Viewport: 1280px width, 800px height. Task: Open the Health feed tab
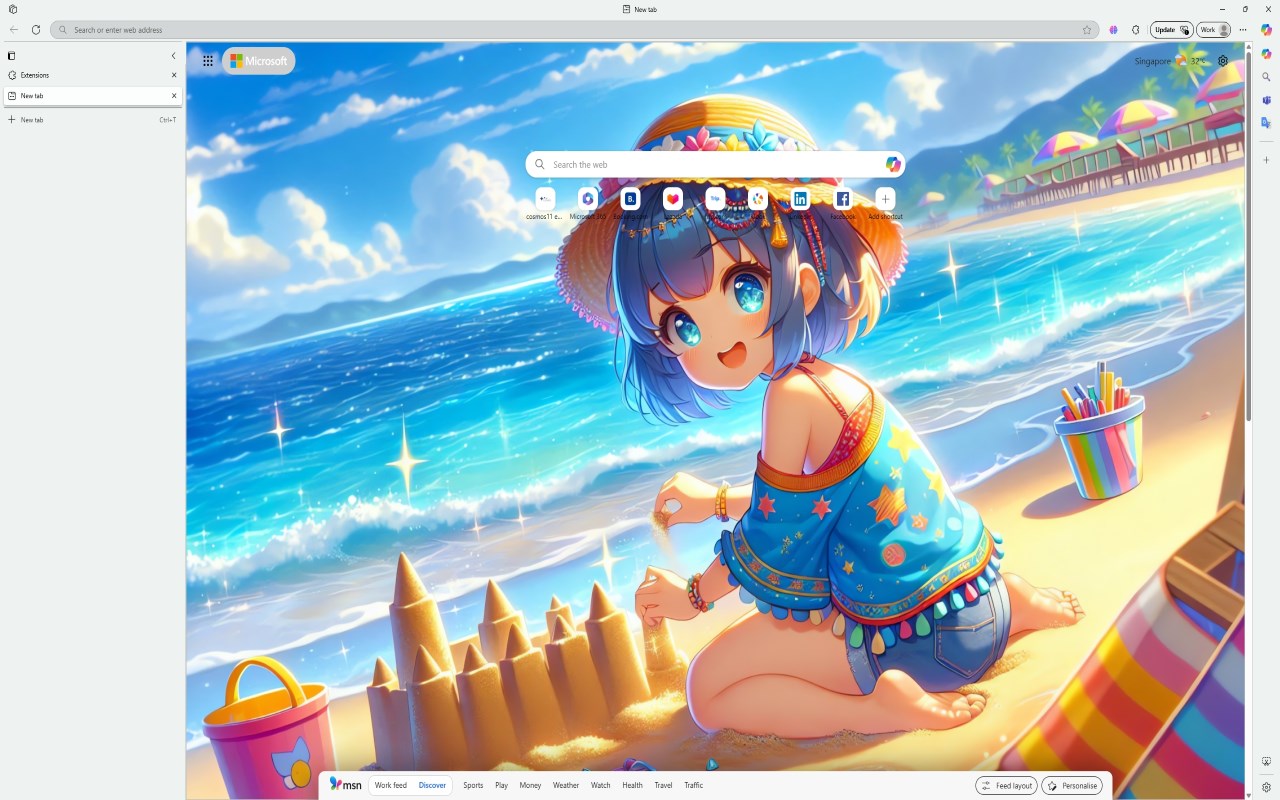coord(632,786)
